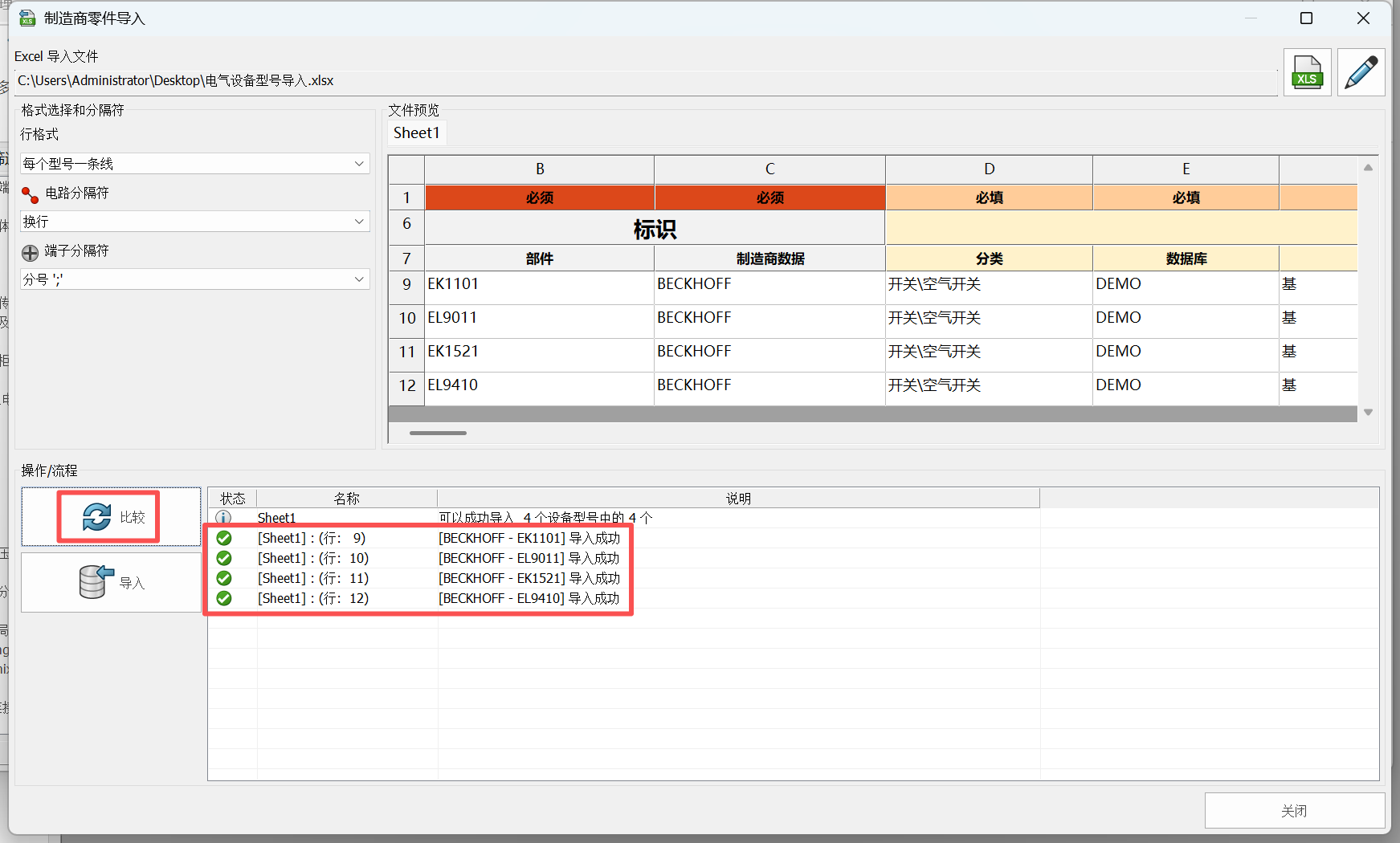Click the green checkmark for row 9
Screen dimensions: 1400x843
coord(224,538)
